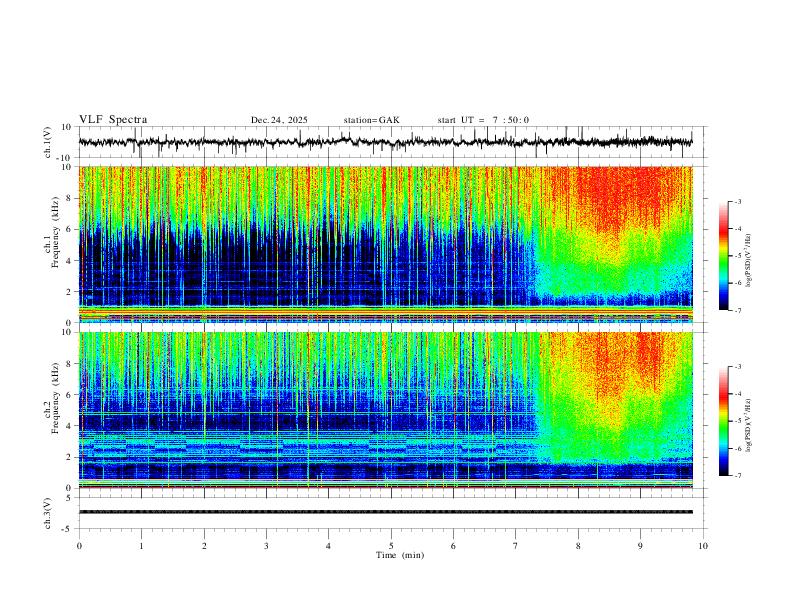Screen dimensions: 792x612
Task: Click the ch.2 "Frequency (kHz)" axis label
Action: coord(56,398)
